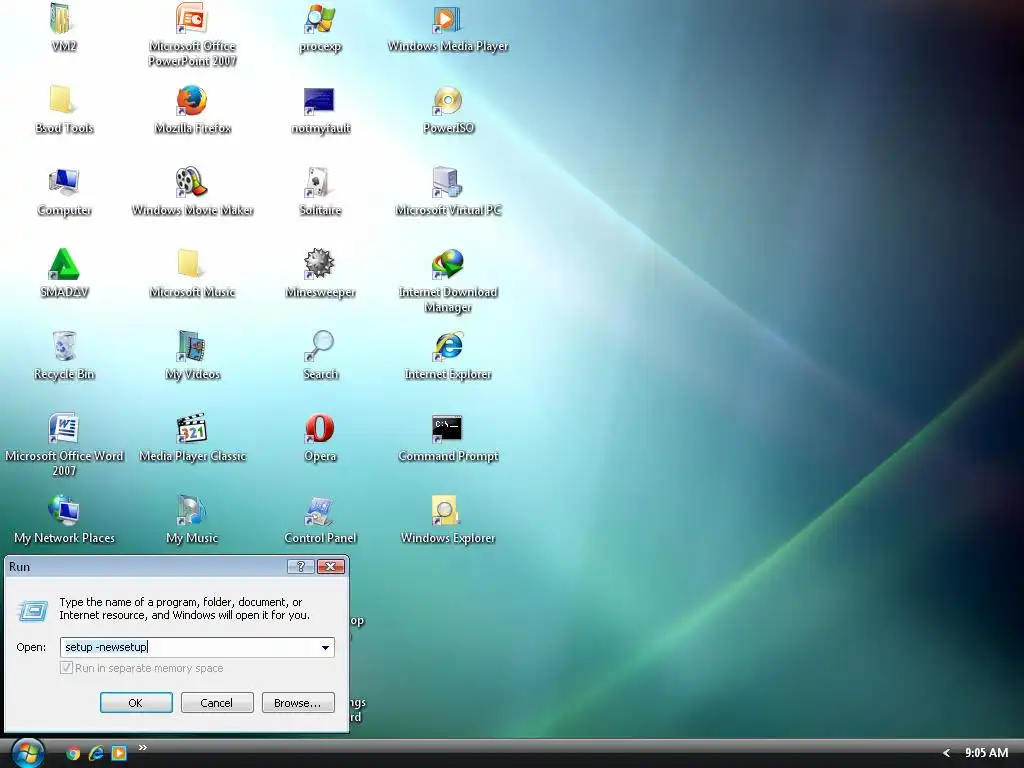Expand the Open field dropdown arrow
The height and width of the screenshot is (768, 1024).
pyautogui.click(x=325, y=647)
